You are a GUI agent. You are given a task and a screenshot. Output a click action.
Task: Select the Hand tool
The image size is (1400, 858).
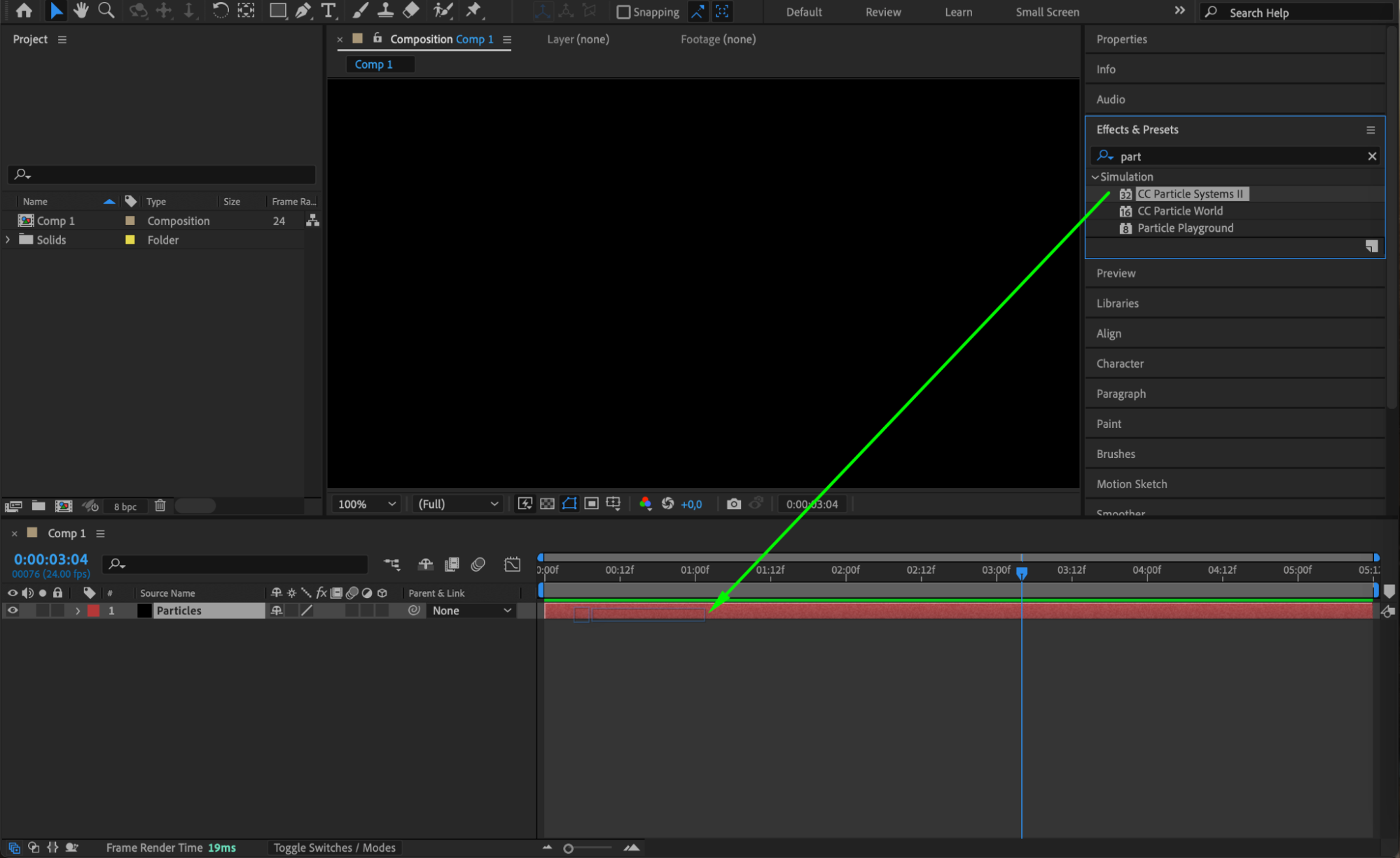click(x=81, y=11)
